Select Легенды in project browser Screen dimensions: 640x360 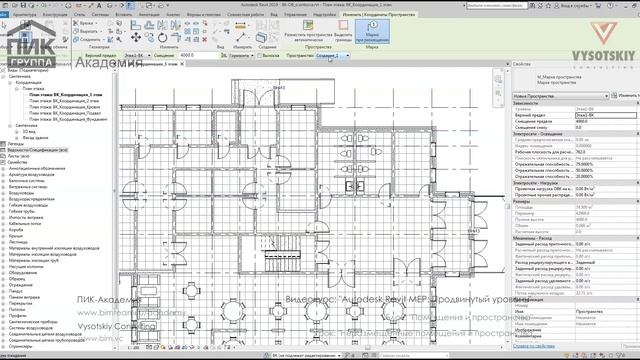(x=16, y=144)
